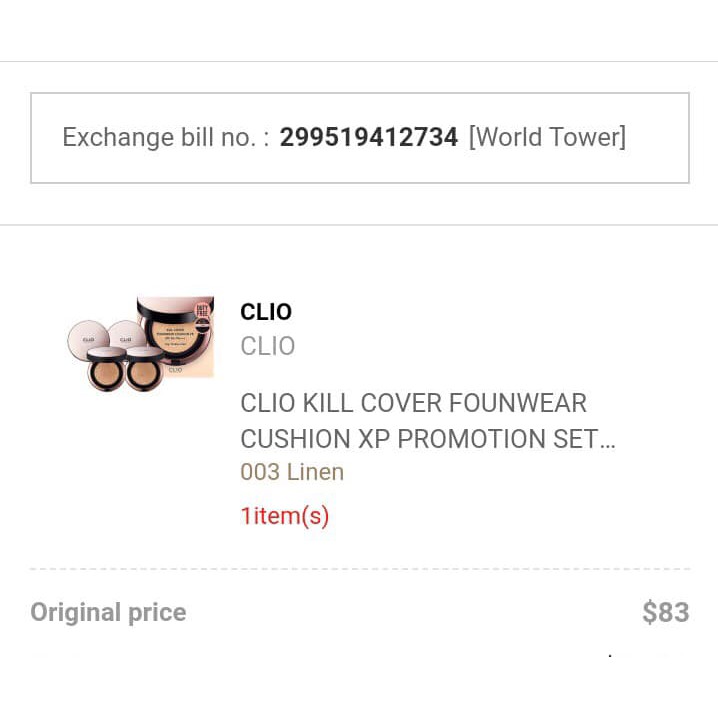This screenshot has height=718, width=718.
Task: Click CUSHION XP PROMOTION SET title line
Action: click(418, 439)
